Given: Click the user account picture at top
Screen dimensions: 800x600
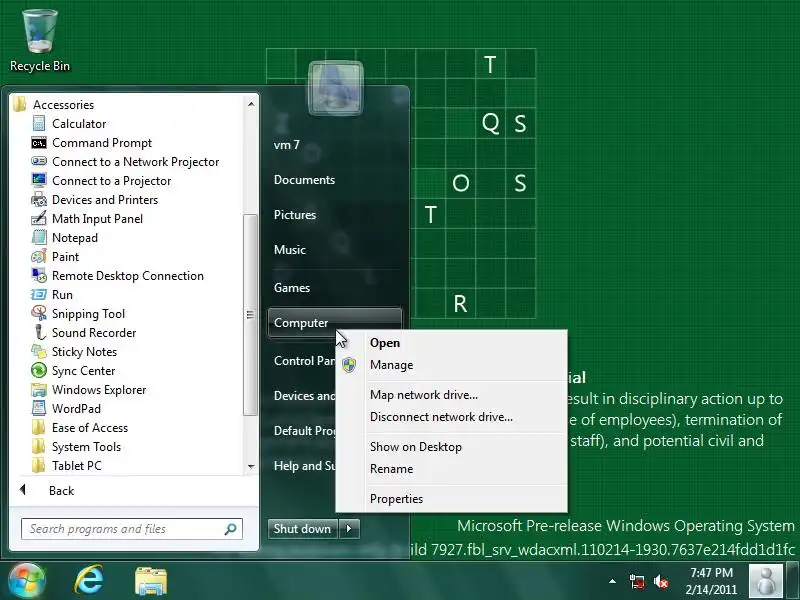Looking at the screenshot, I should point(336,88).
